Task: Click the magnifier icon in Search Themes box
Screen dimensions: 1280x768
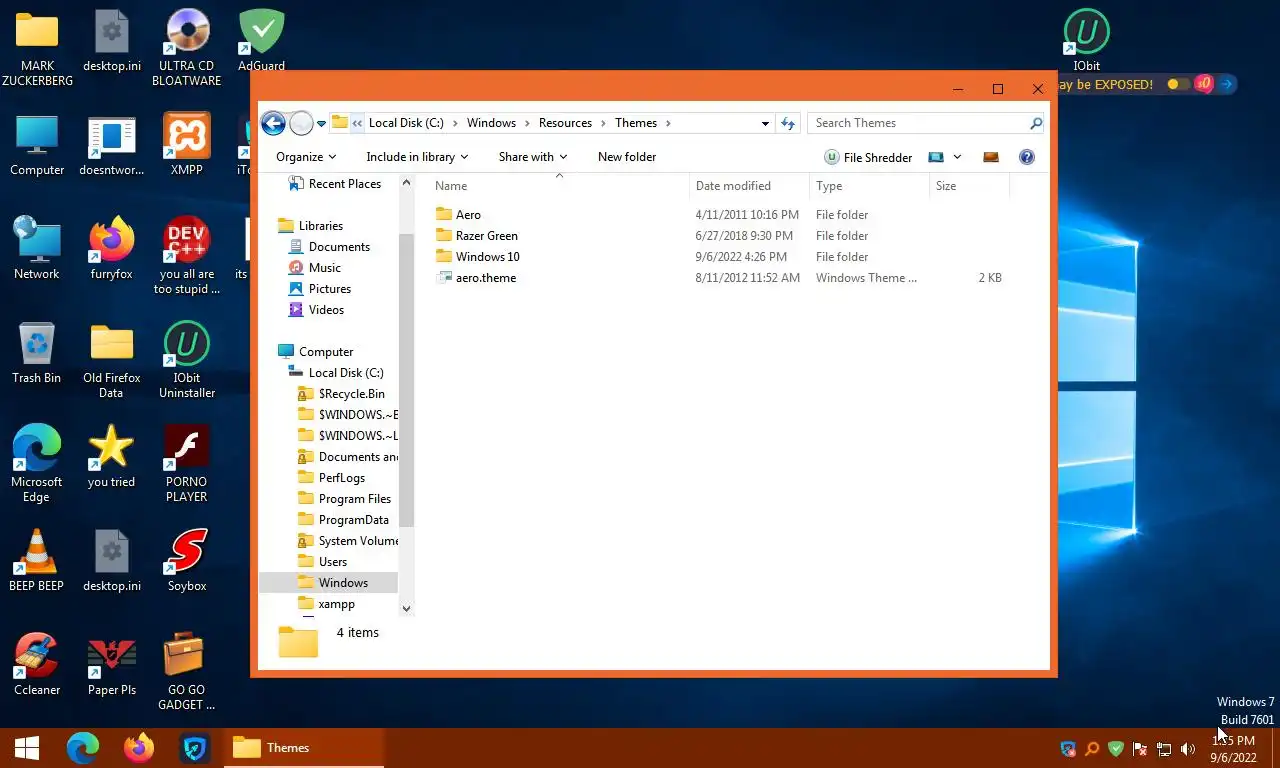Action: 1036,123
